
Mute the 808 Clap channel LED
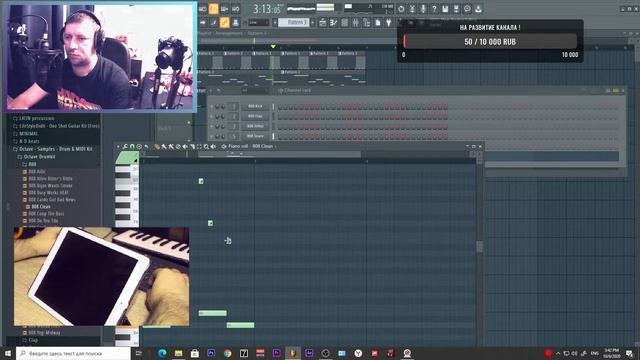tap(212, 116)
